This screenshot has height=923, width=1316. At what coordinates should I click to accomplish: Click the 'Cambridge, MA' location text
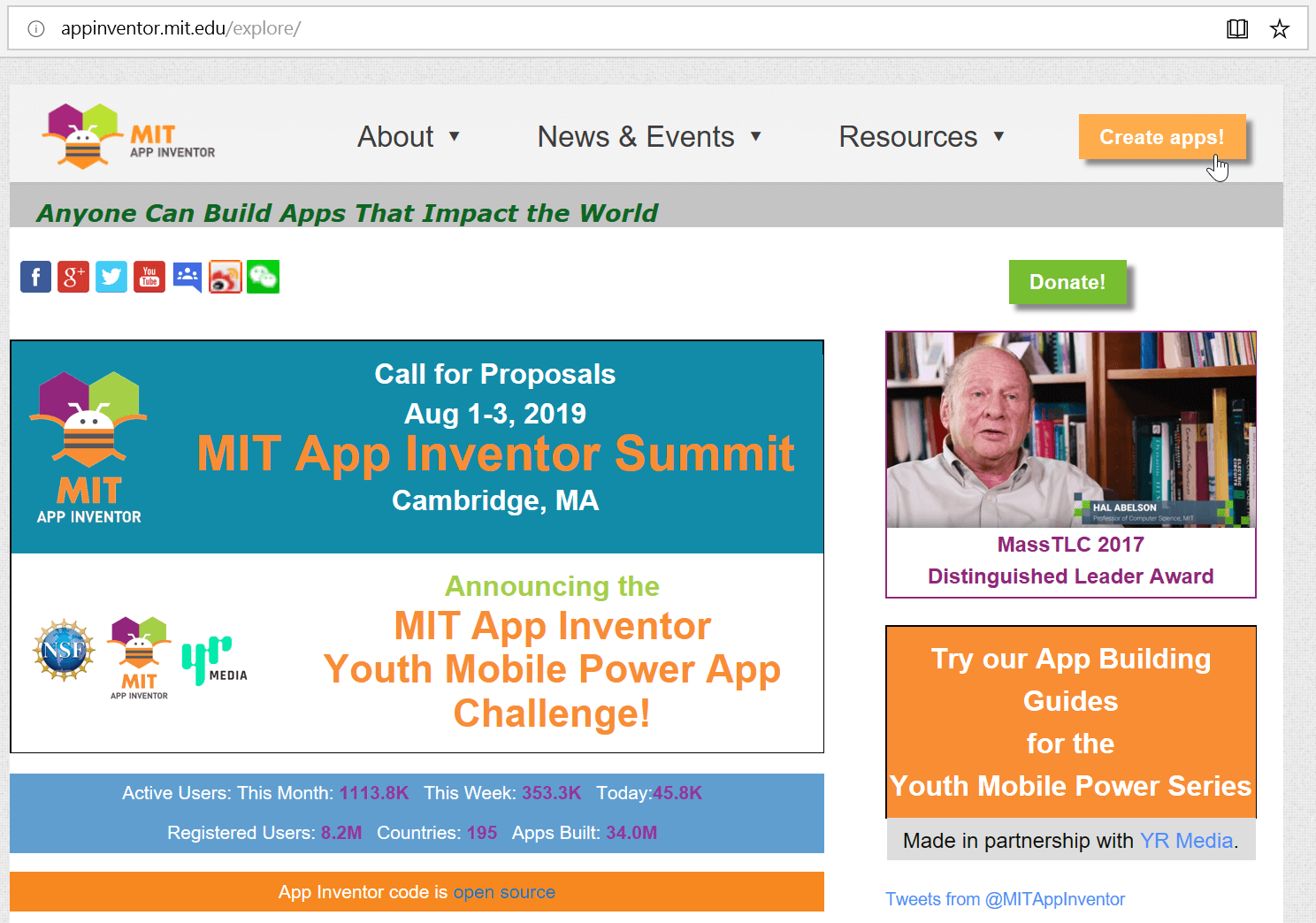coord(495,500)
